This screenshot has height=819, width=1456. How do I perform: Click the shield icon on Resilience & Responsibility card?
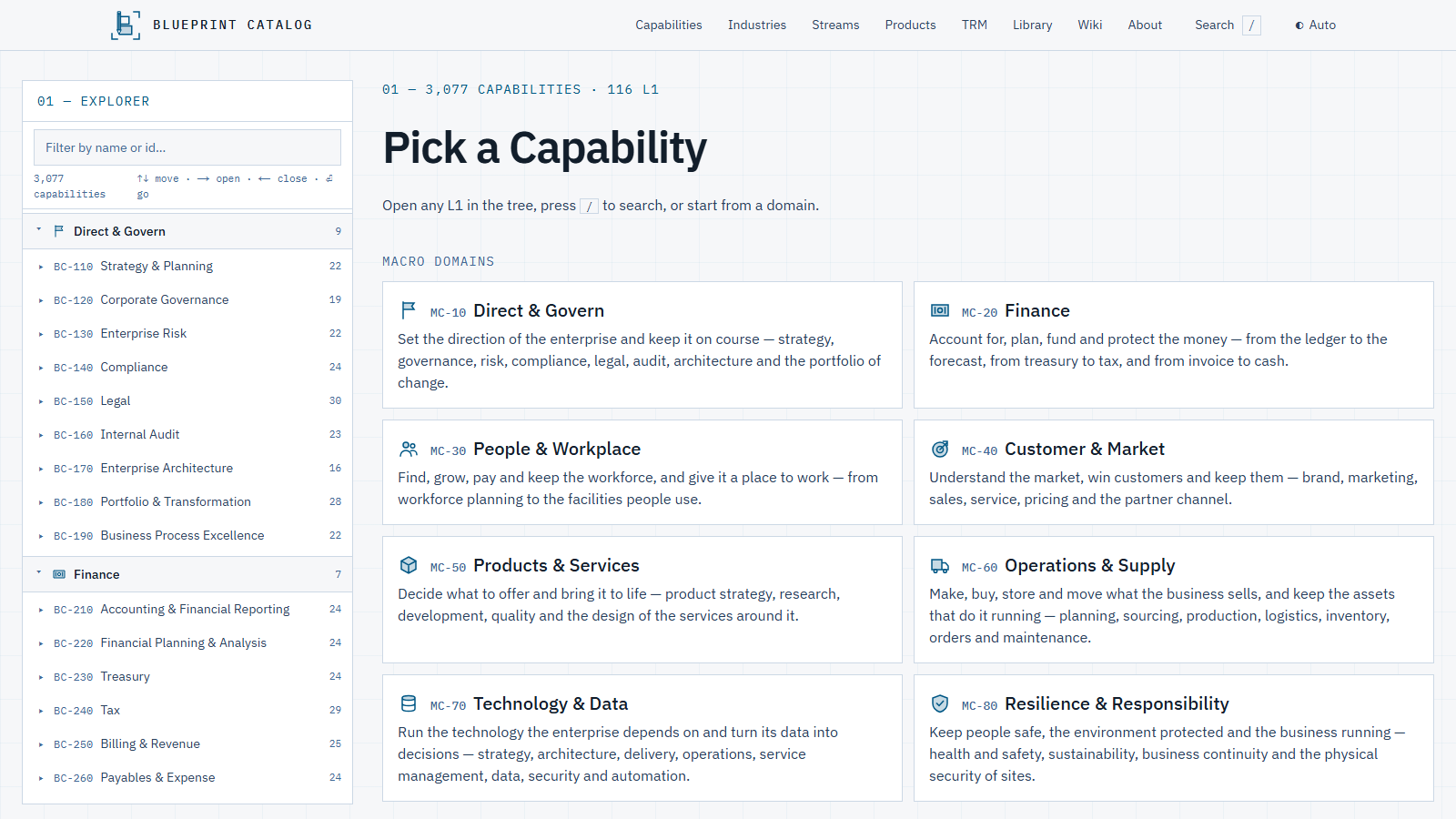(x=940, y=703)
